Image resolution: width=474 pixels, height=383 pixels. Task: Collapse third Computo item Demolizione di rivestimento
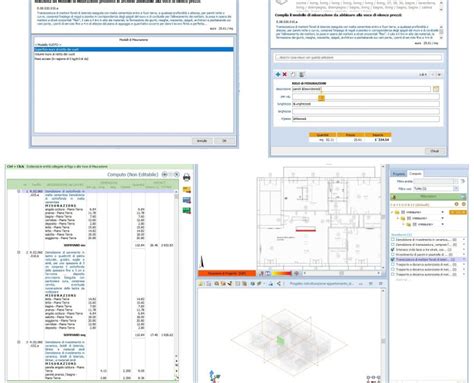click(x=19, y=342)
